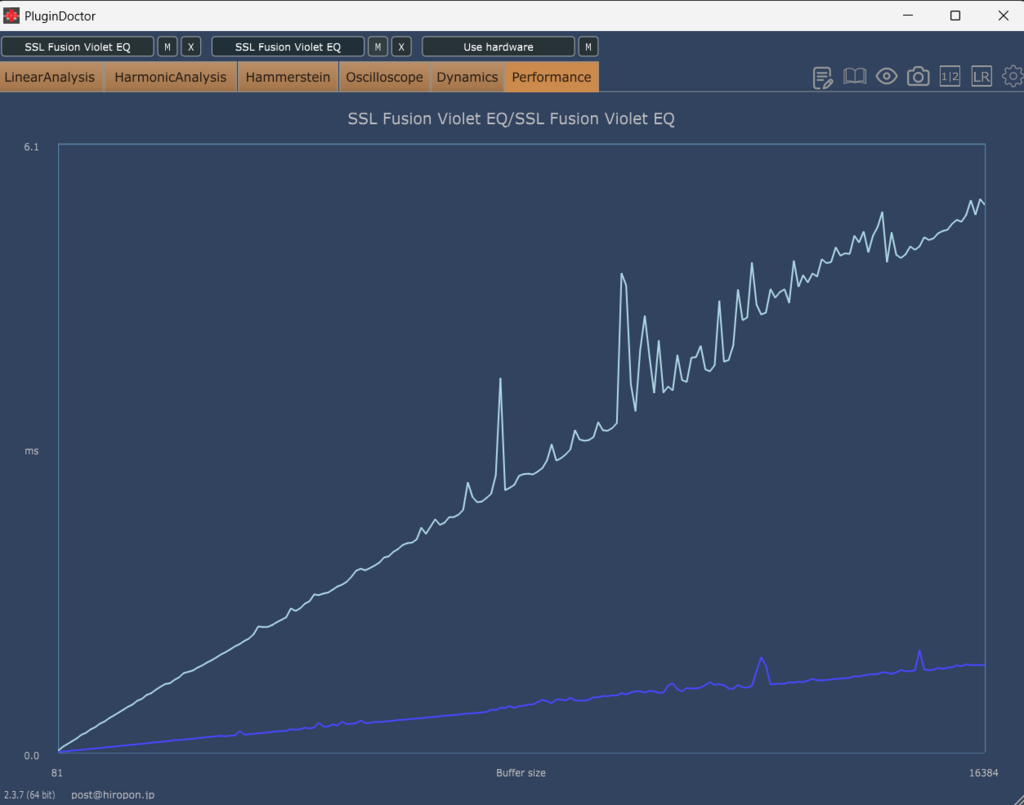Open the notes editor icon in the toolbar
Screen dimensions: 1024x805
822,77
